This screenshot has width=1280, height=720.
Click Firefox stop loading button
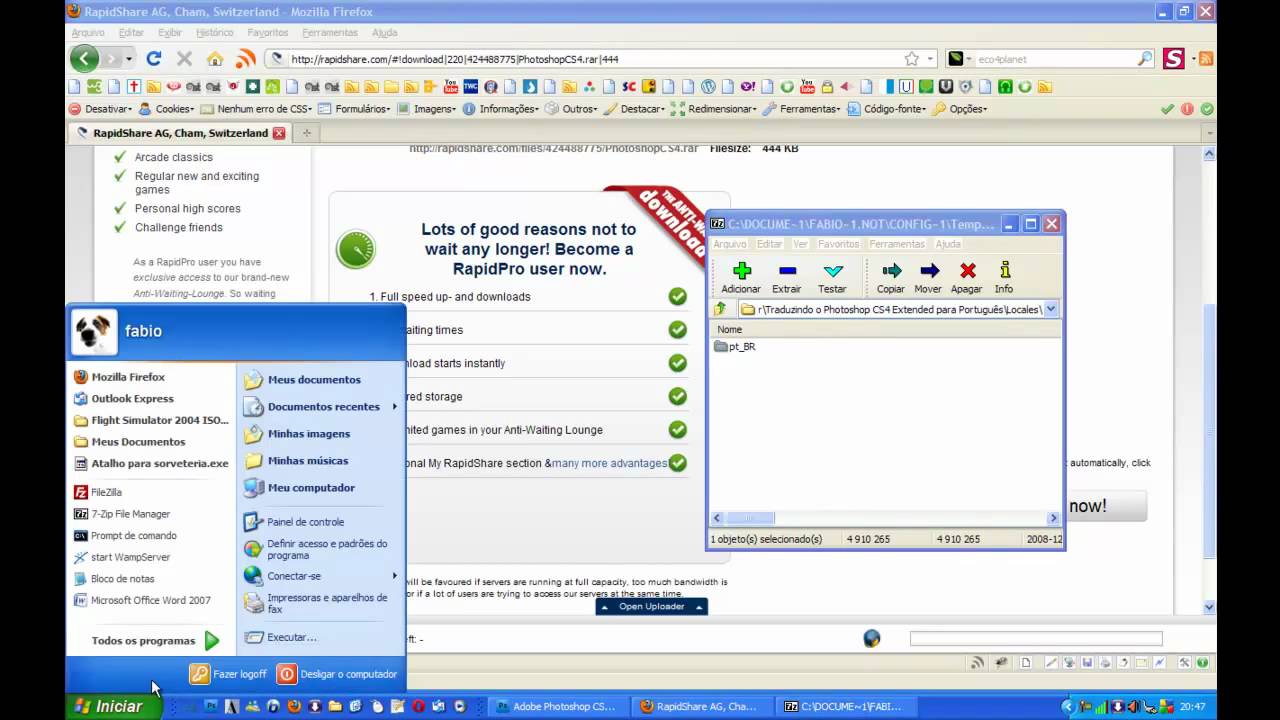(184, 59)
